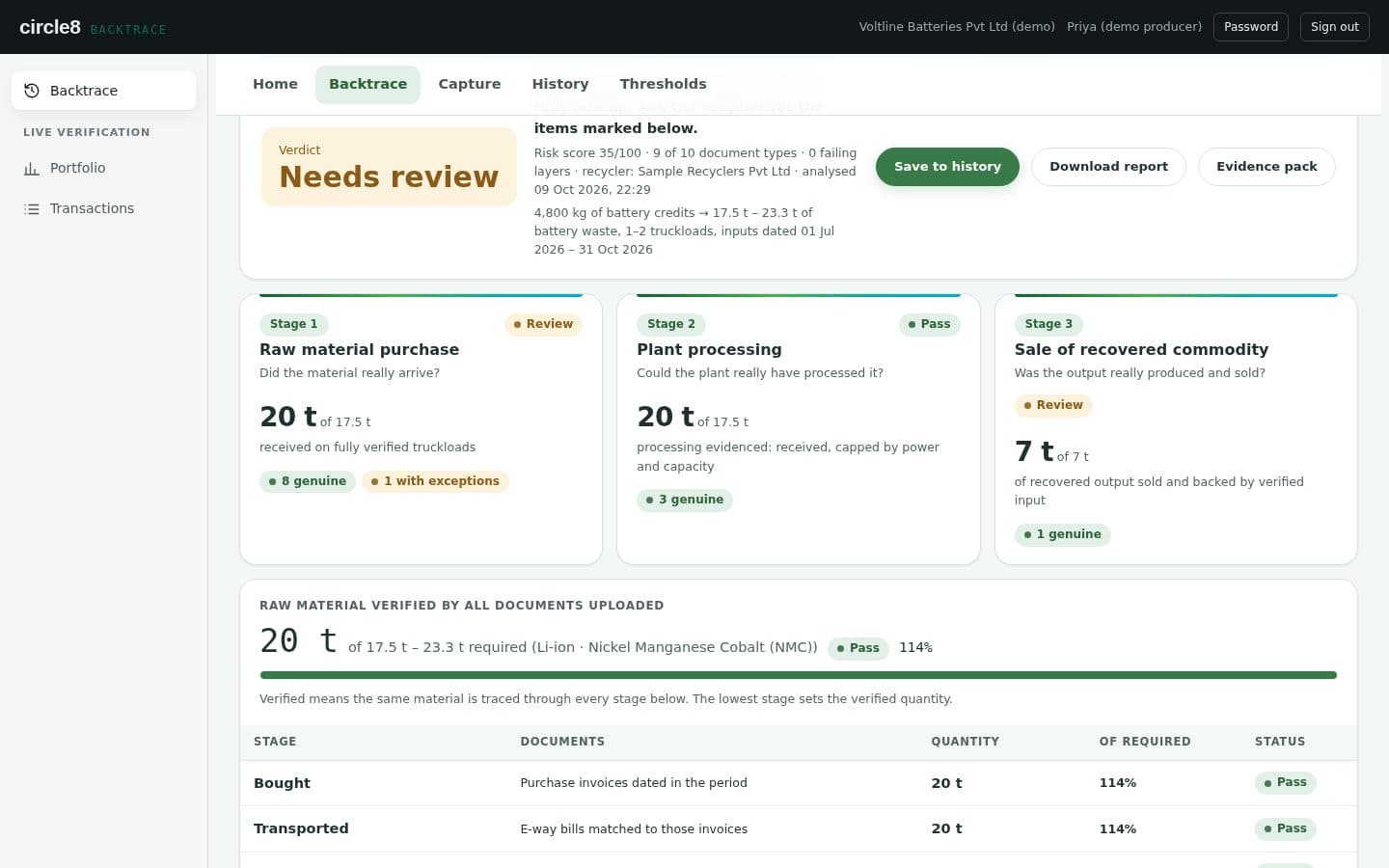Click the Stage 1 badge
This screenshot has width=1389, height=868.
tap(293, 324)
